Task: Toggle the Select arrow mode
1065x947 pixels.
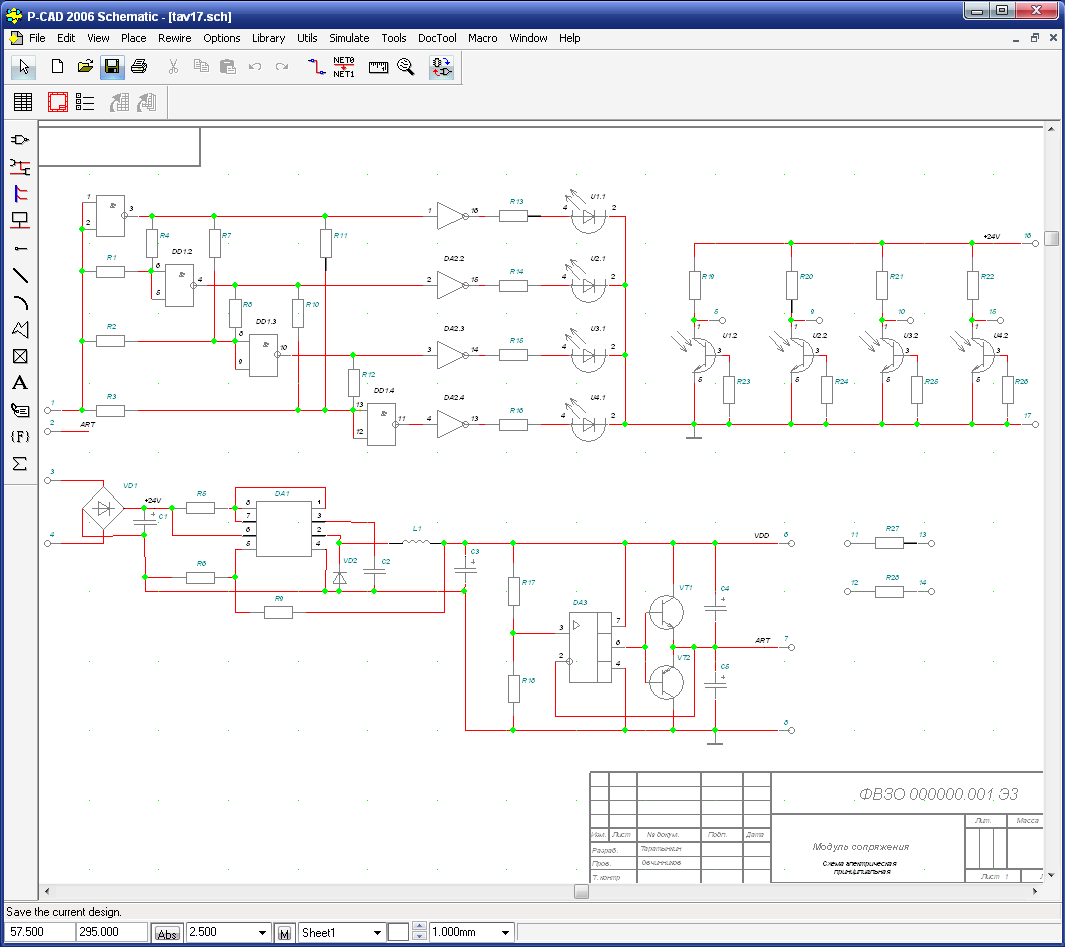Action: pyautogui.click(x=24, y=67)
